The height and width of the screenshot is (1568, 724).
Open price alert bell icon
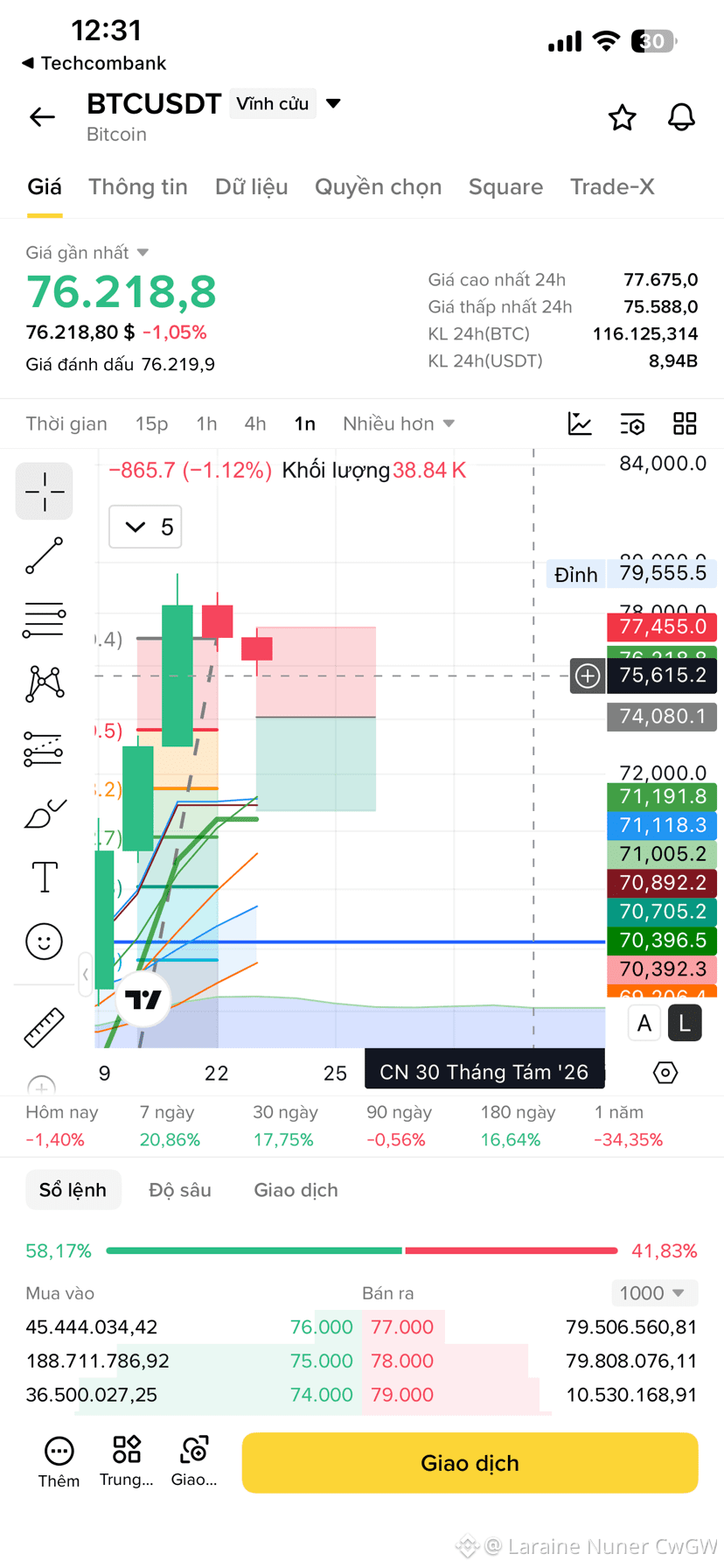681,117
